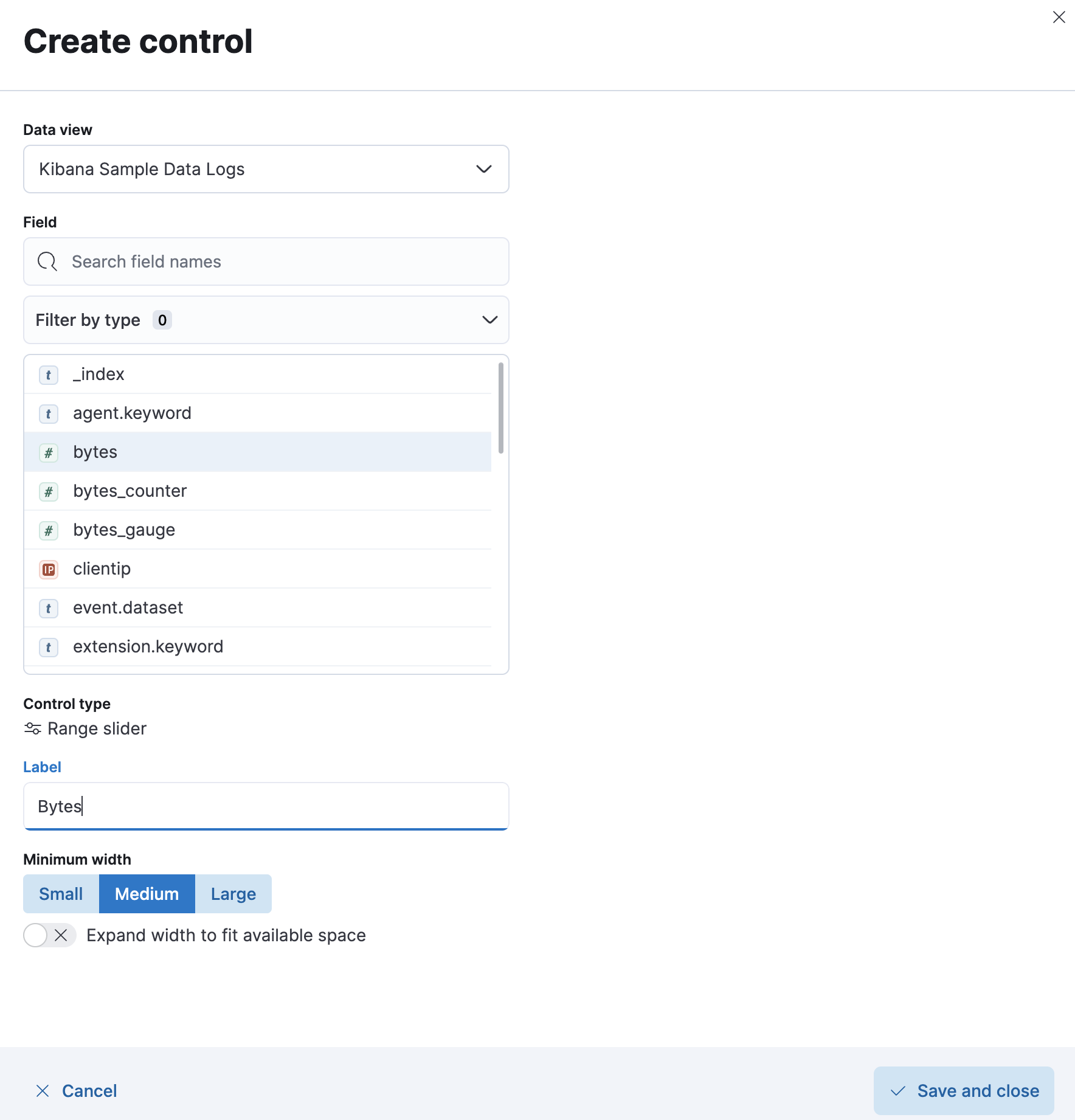Enable Expand width to fit available space
This screenshot has width=1075, height=1120.
click(50, 935)
